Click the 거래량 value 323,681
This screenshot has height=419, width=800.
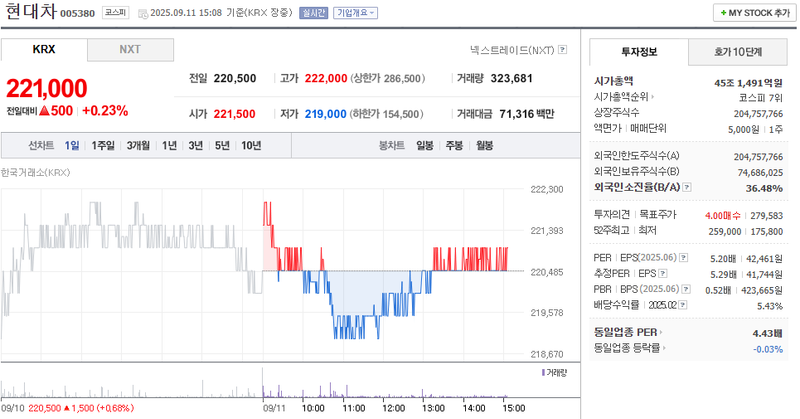coord(512,79)
